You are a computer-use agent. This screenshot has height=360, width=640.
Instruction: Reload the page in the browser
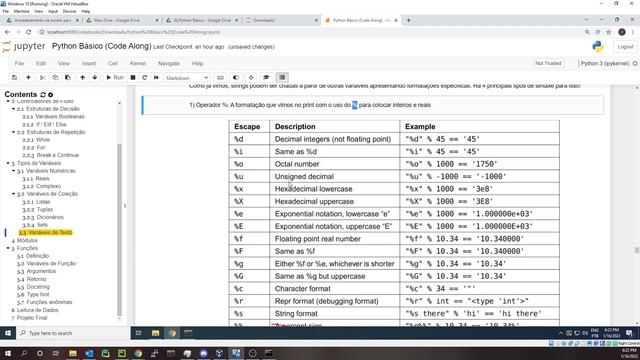click(29, 32)
